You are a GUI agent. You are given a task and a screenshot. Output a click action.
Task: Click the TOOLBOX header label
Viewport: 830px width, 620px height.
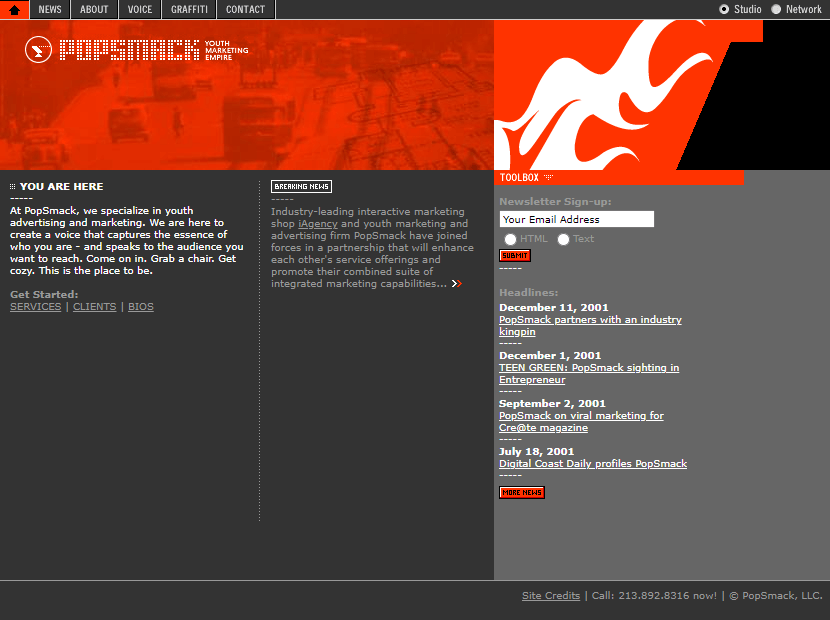click(x=519, y=177)
